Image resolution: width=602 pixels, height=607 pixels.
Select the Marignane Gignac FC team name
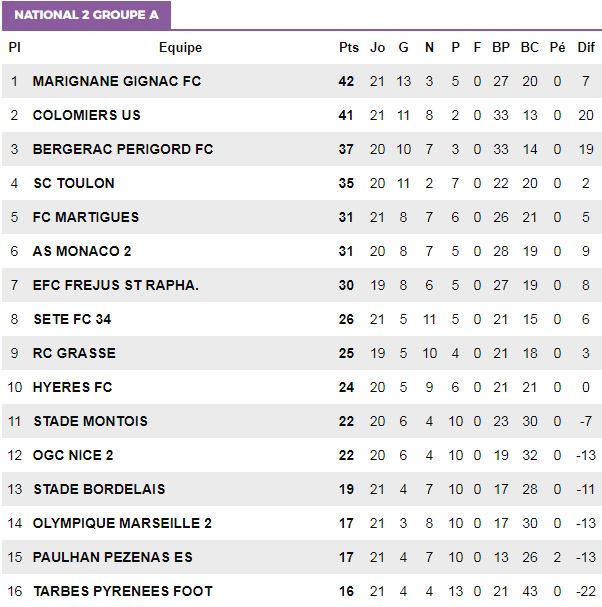click(117, 81)
